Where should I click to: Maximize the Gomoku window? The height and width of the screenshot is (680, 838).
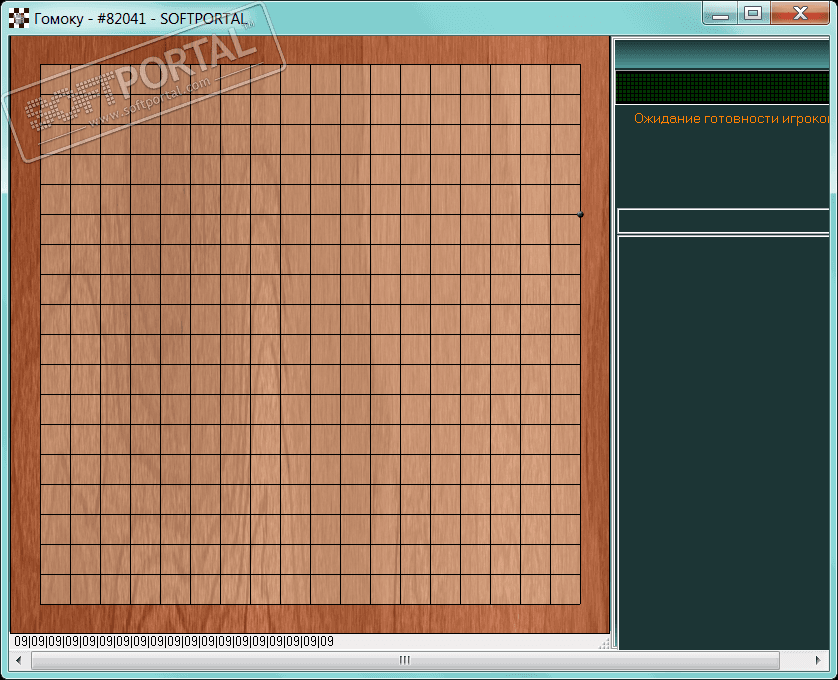coord(754,13)
